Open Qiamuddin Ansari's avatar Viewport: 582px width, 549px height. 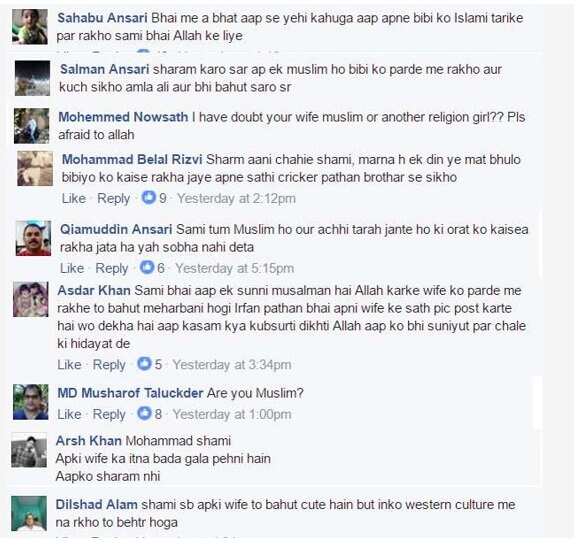pos(33,238)
